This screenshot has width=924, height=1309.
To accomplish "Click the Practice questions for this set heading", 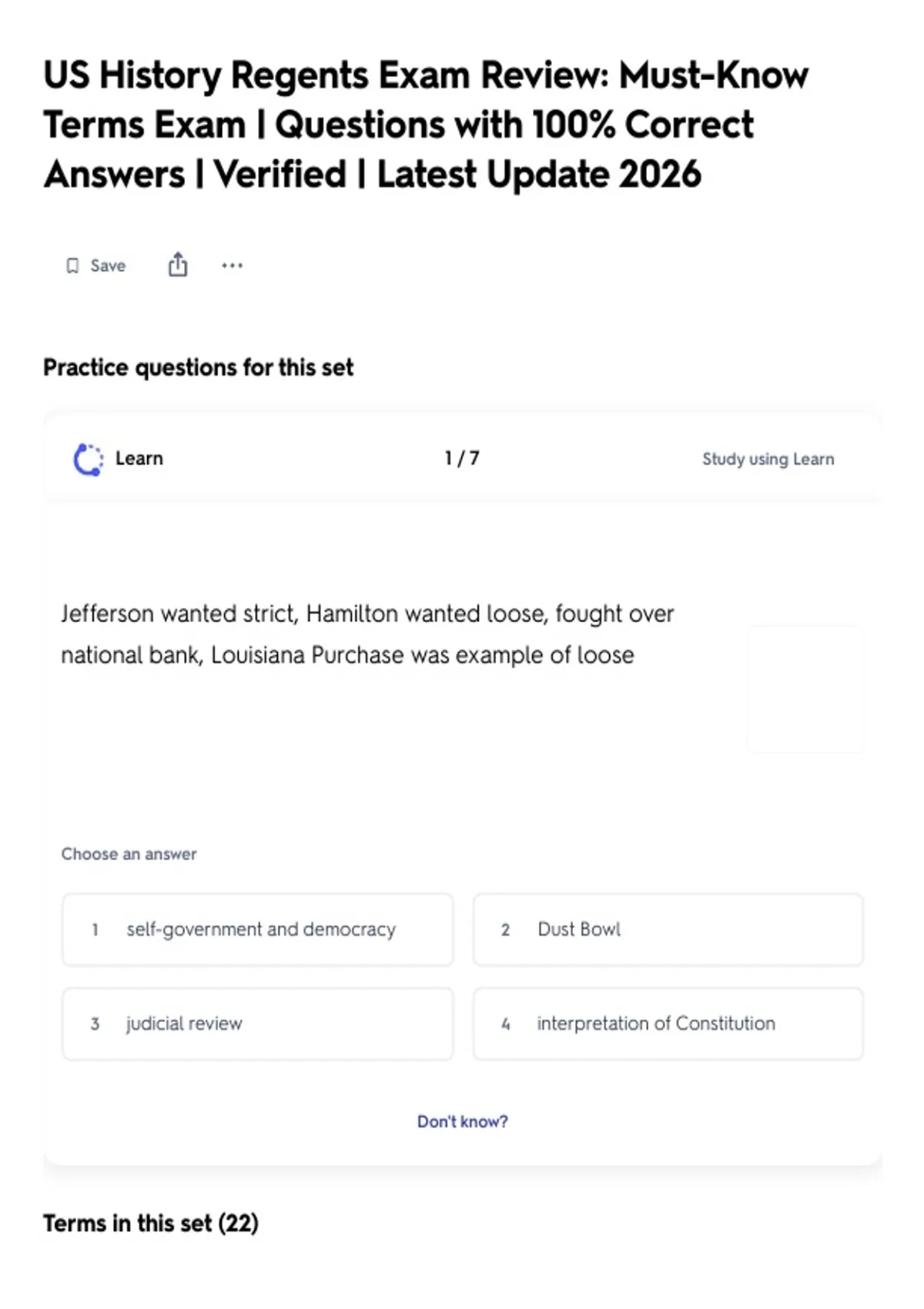I will [x=199, y=367].
